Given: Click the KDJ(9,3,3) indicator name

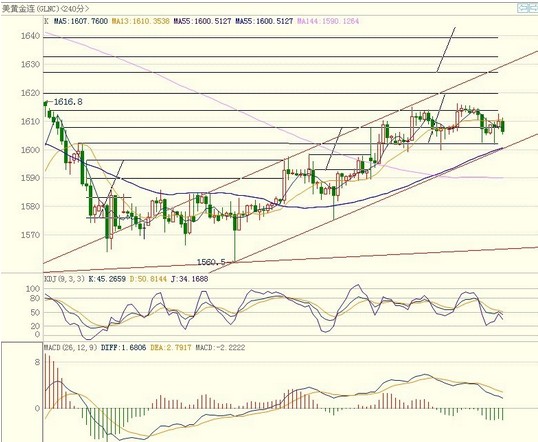Looking at the screenshot, I should [64, 279].
